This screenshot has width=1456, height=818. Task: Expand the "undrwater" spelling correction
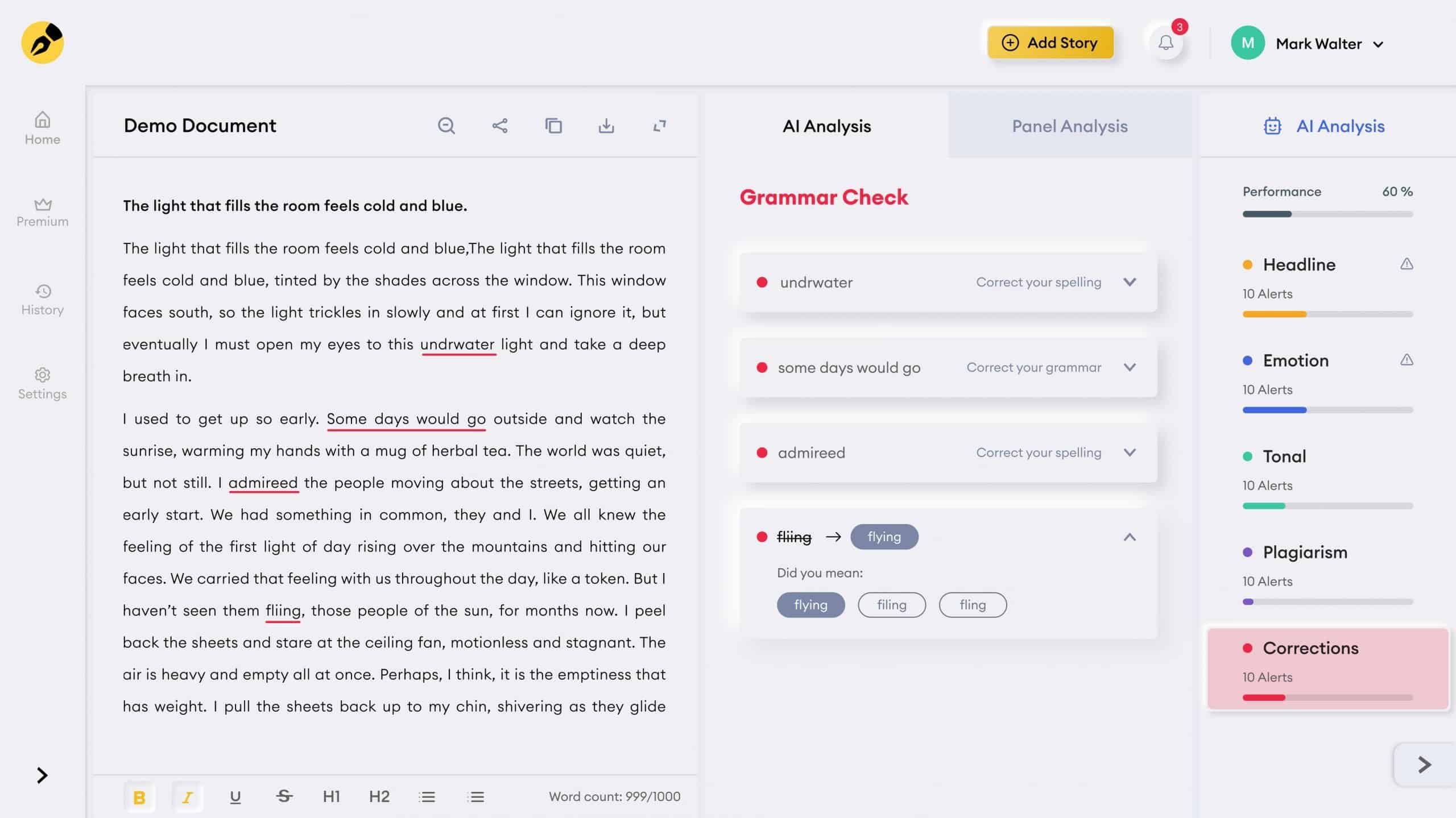(x=1130, y=282)
